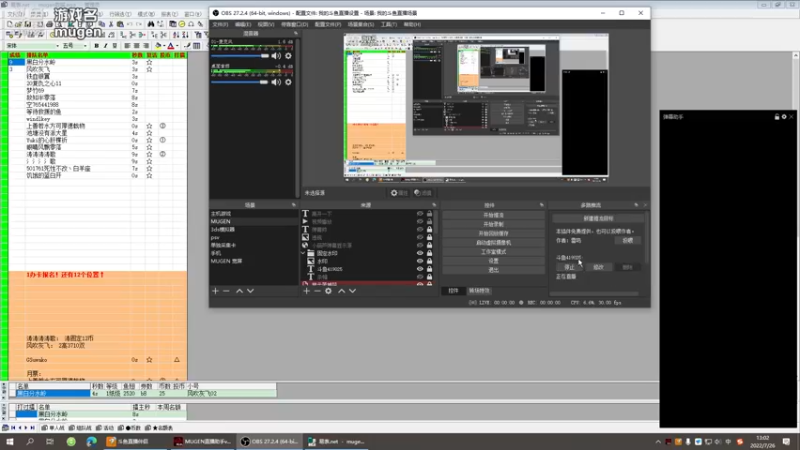This screenshot has width=800, height=450.
Task: Open the 五号 font size dropdown
Action: (85, 45)
